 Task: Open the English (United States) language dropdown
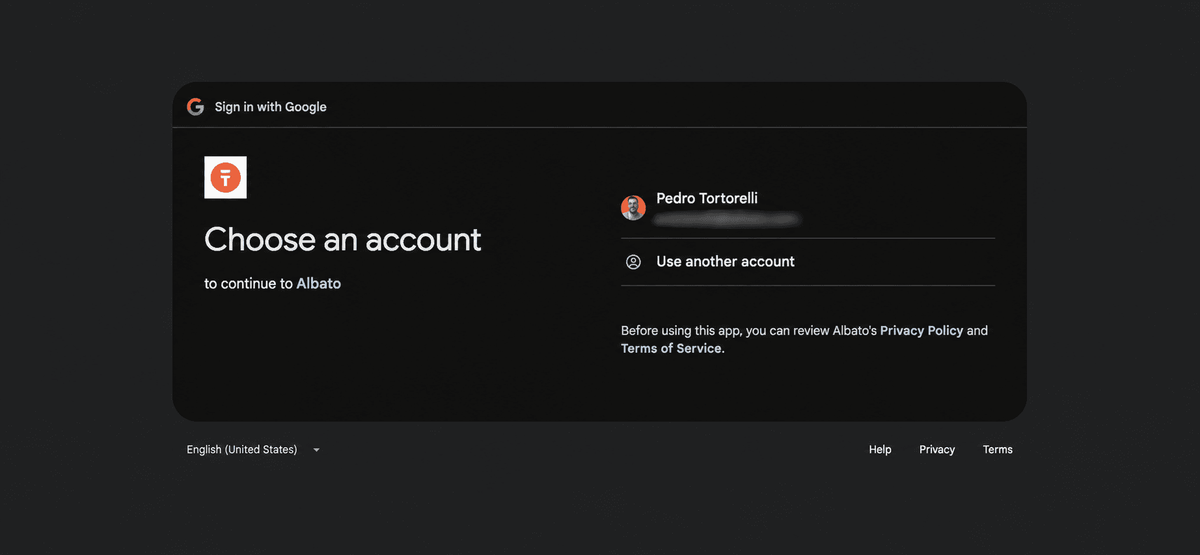pos(253,450)
